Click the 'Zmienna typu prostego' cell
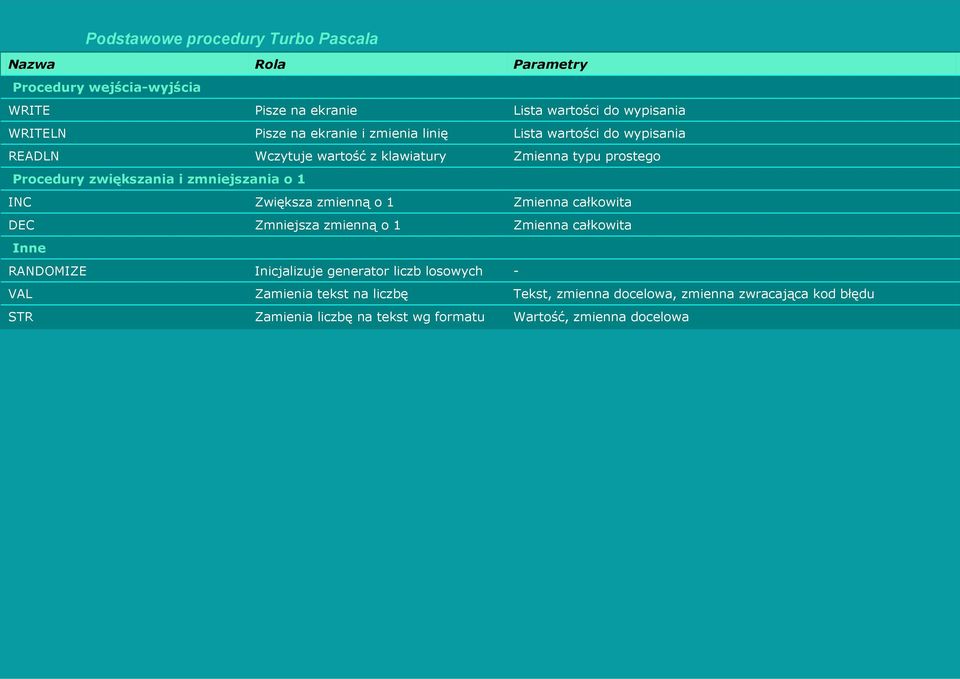 [587, 156]
